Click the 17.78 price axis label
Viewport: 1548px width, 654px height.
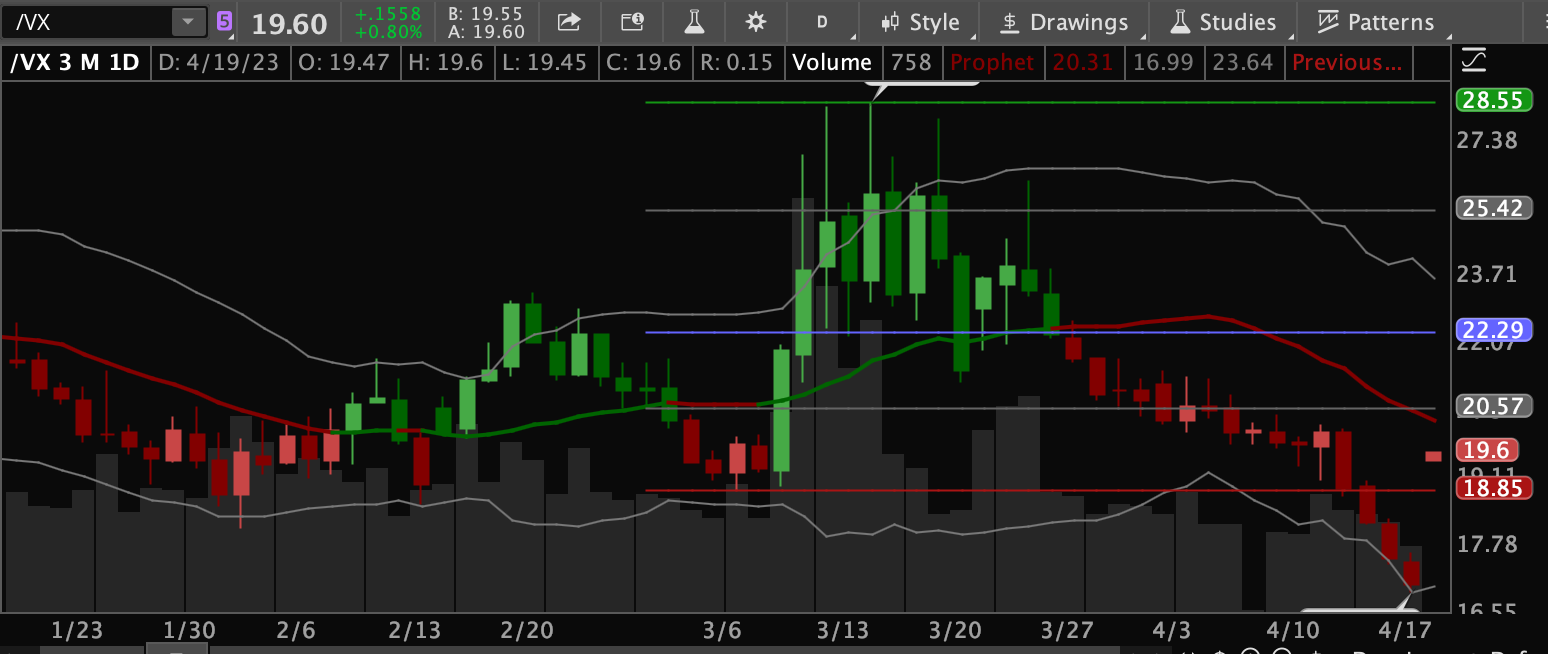(x=1487, y=545)
